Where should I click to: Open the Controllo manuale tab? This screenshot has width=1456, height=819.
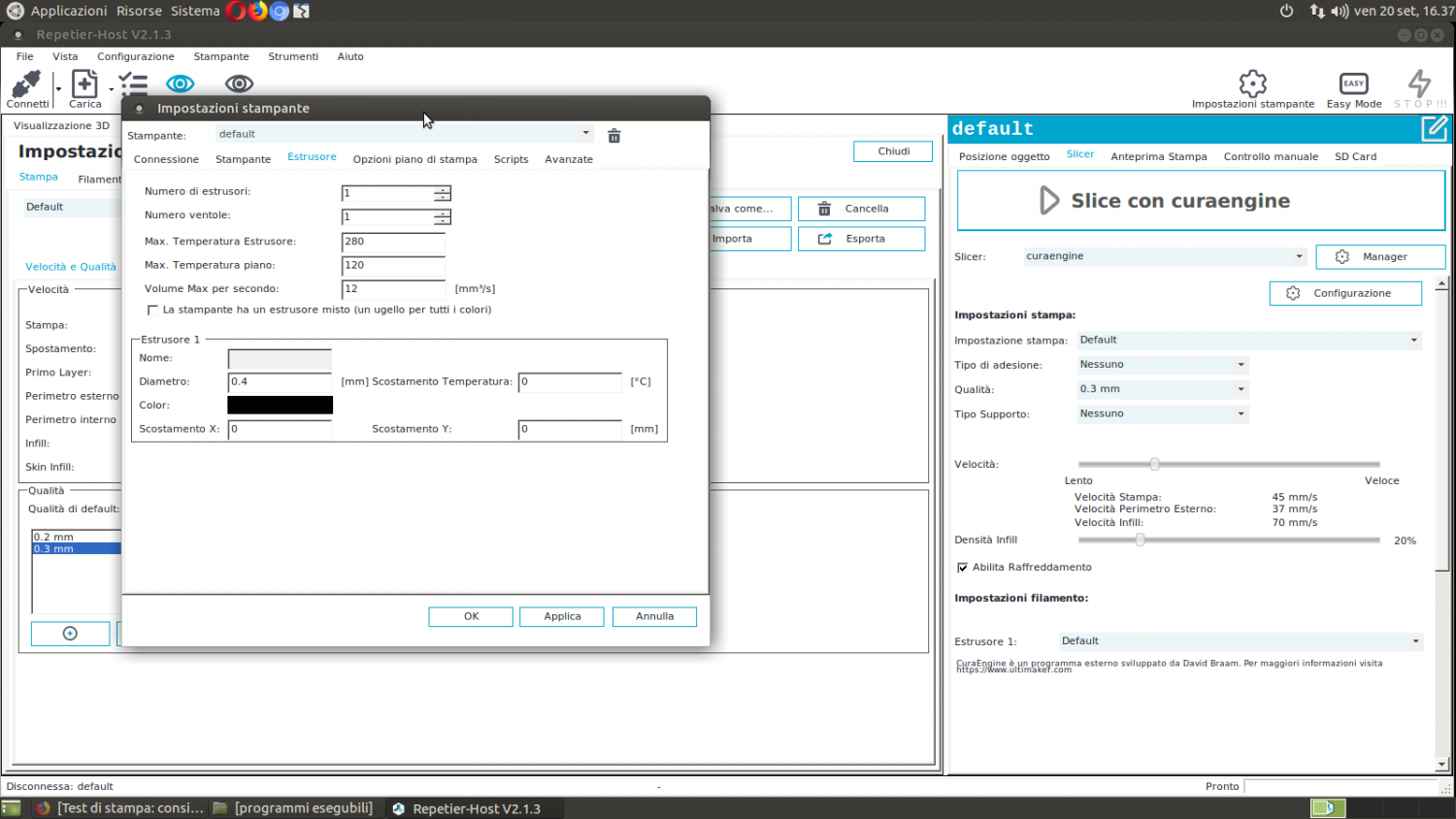1271,156
